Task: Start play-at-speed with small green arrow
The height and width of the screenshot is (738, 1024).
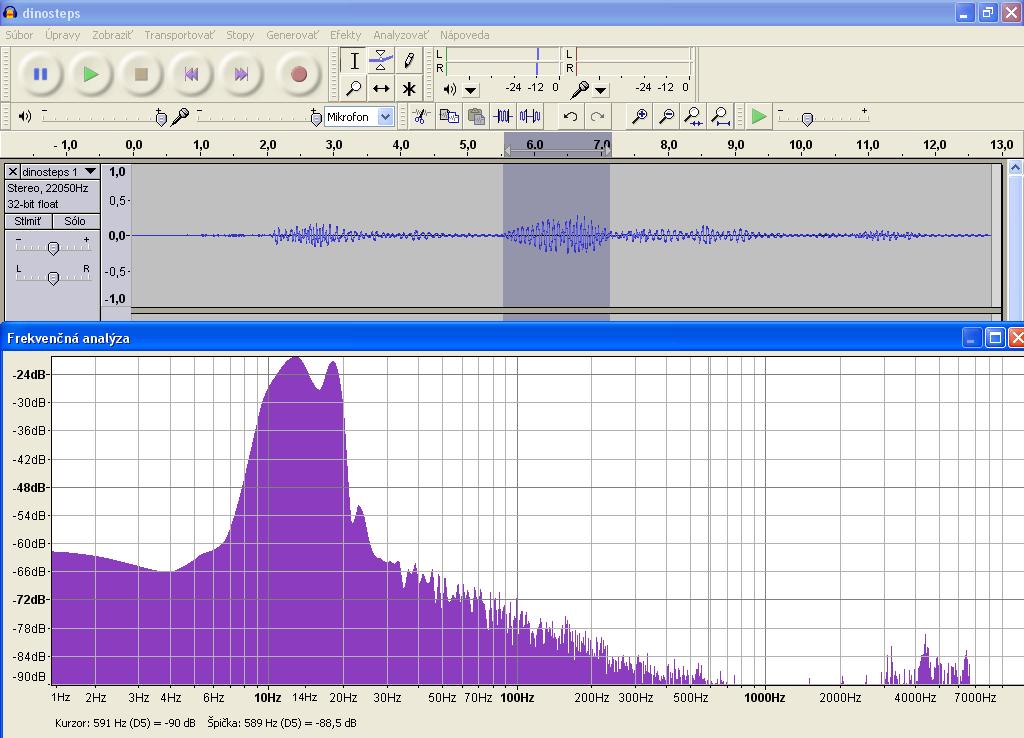Action: point(759,117)
